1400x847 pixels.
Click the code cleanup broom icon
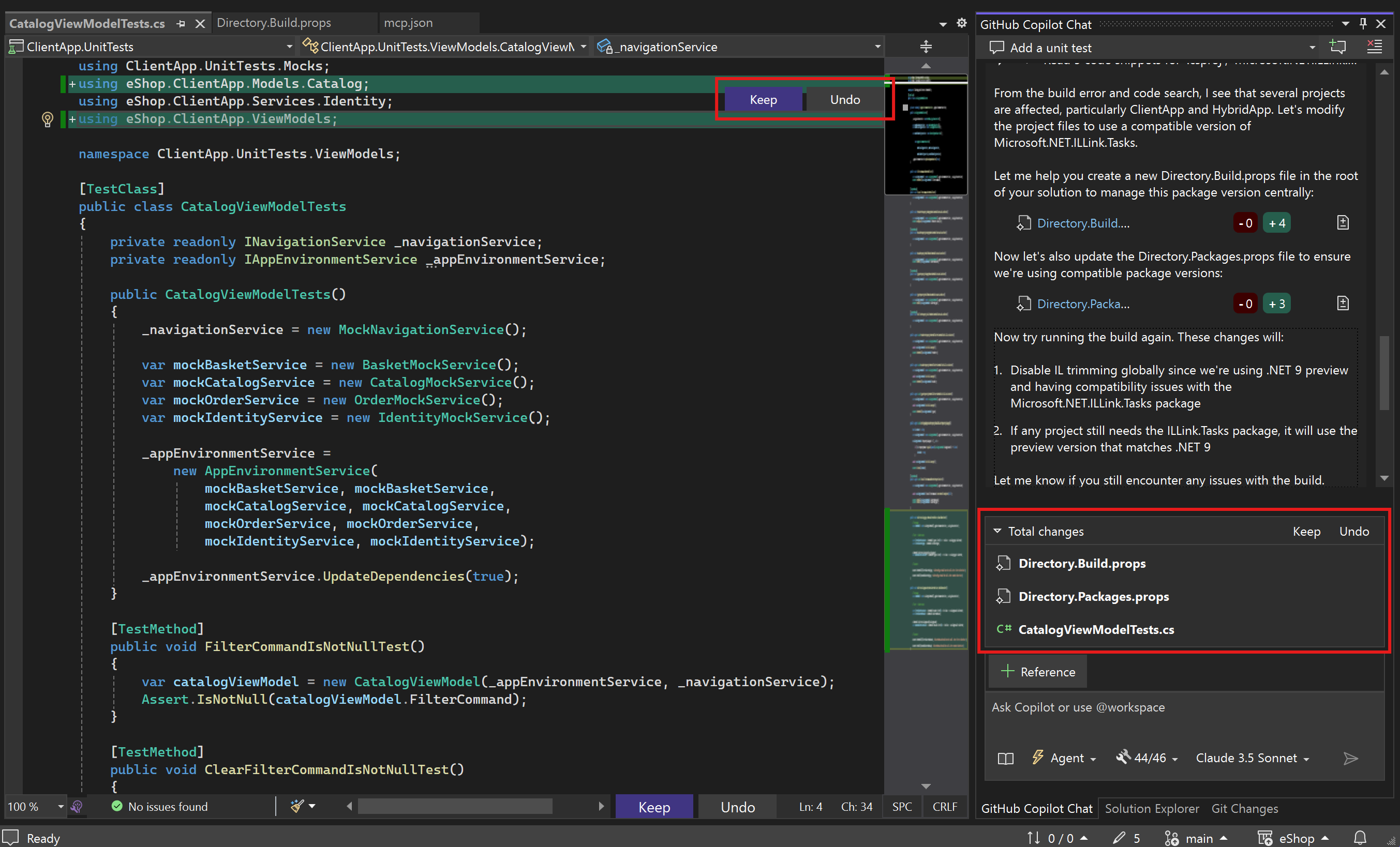[x=297, y=806]
